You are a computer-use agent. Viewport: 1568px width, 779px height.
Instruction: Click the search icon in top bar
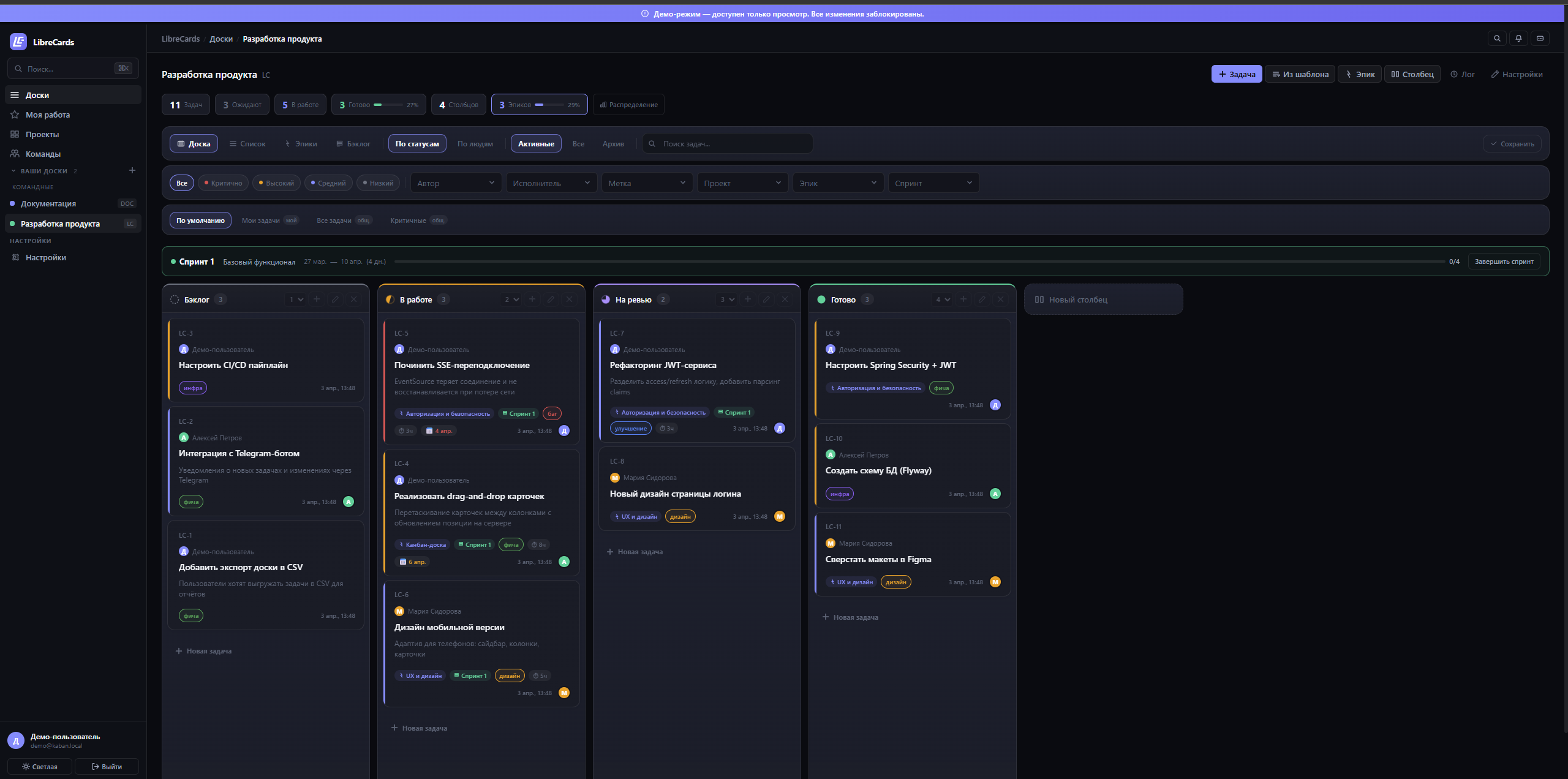[1497, 39]
